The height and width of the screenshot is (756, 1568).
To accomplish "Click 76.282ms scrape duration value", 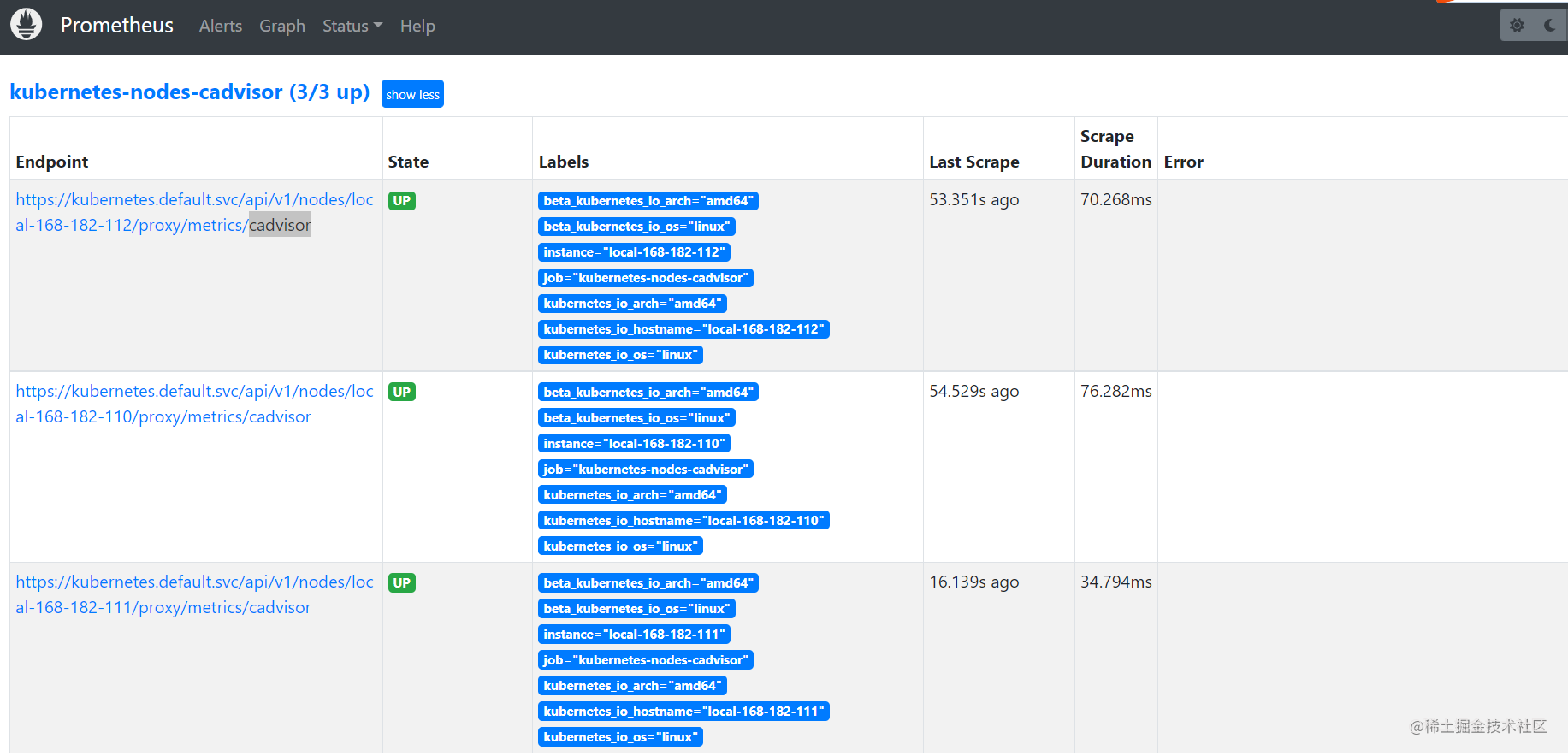I will click(x=1116, y=391).
